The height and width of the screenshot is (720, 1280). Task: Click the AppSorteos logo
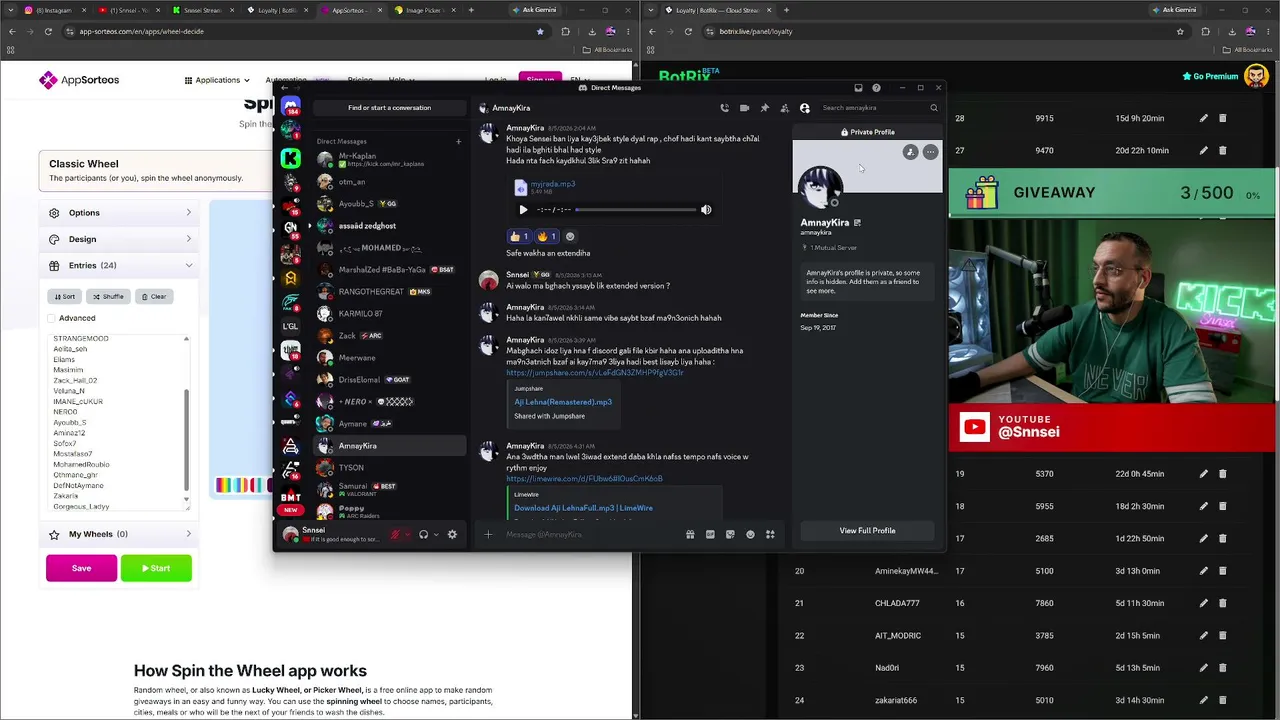[79, 80]
